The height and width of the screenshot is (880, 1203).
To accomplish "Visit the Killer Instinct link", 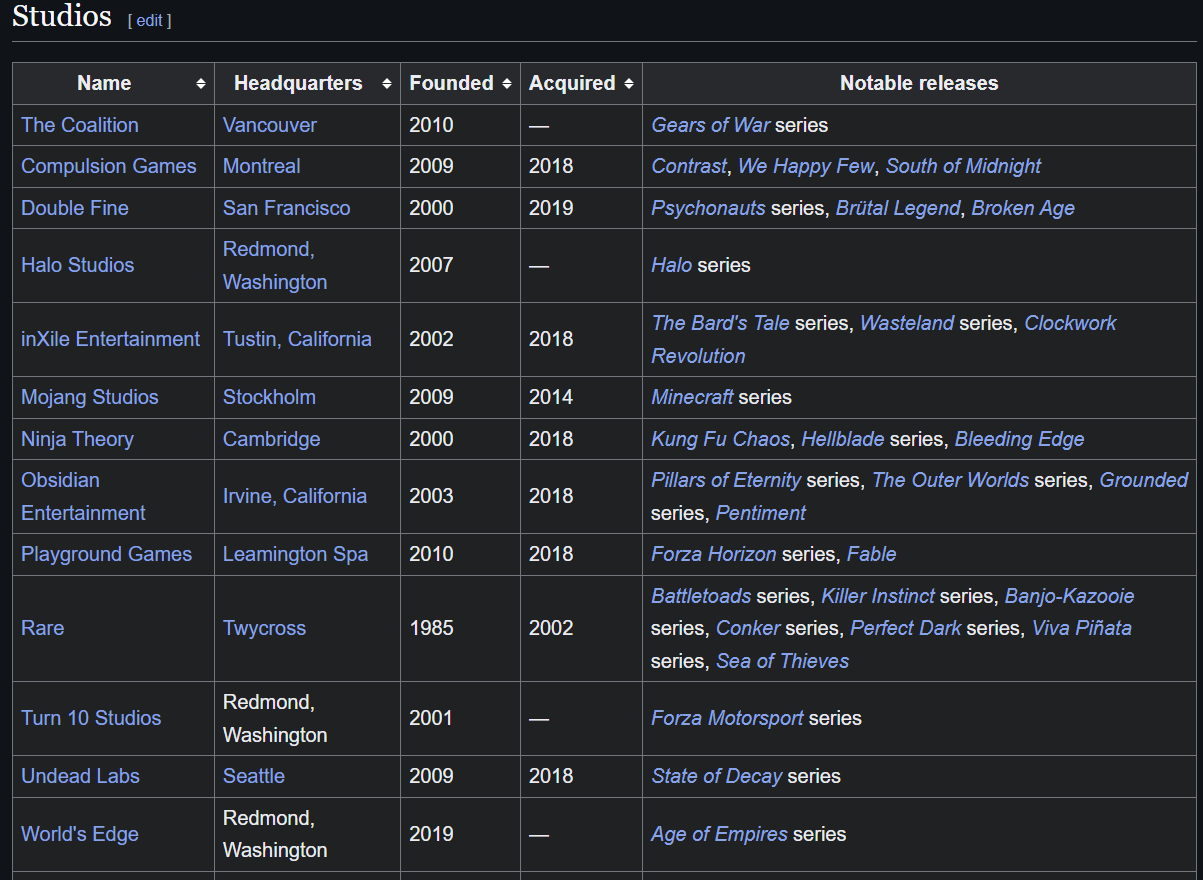I will pos(878,596).
